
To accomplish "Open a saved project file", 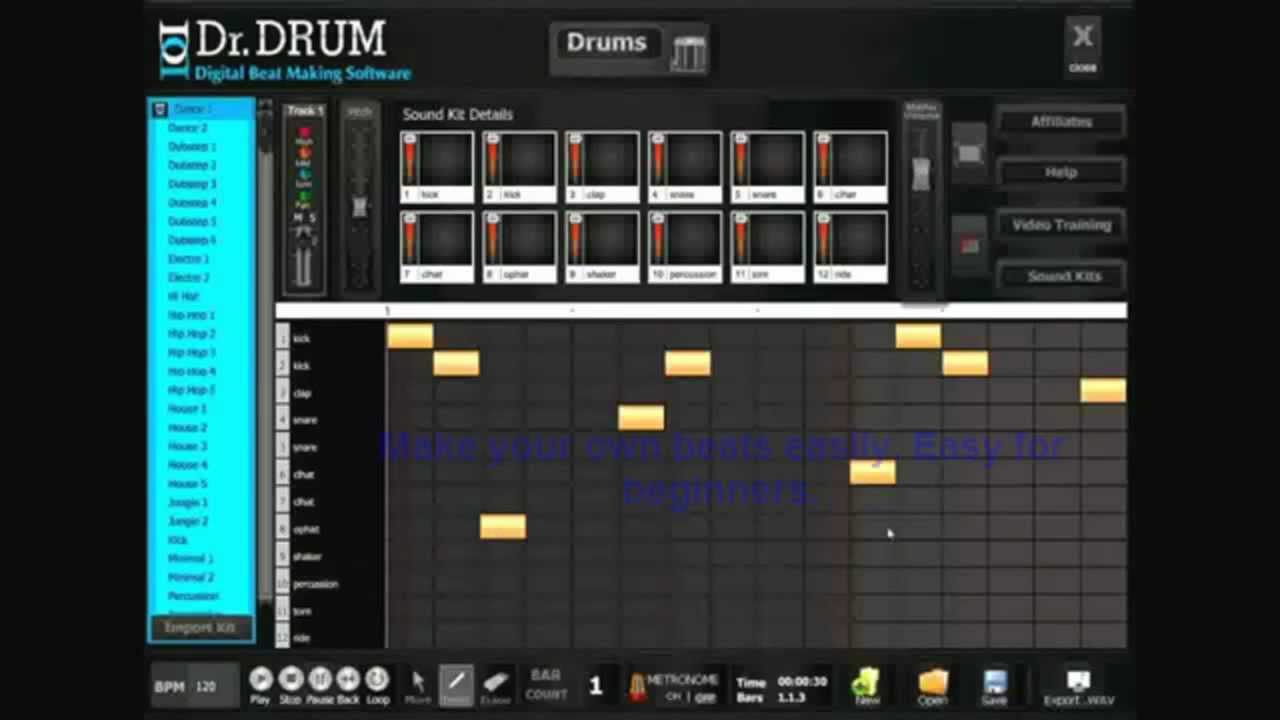I will click(x=932, y=686).
